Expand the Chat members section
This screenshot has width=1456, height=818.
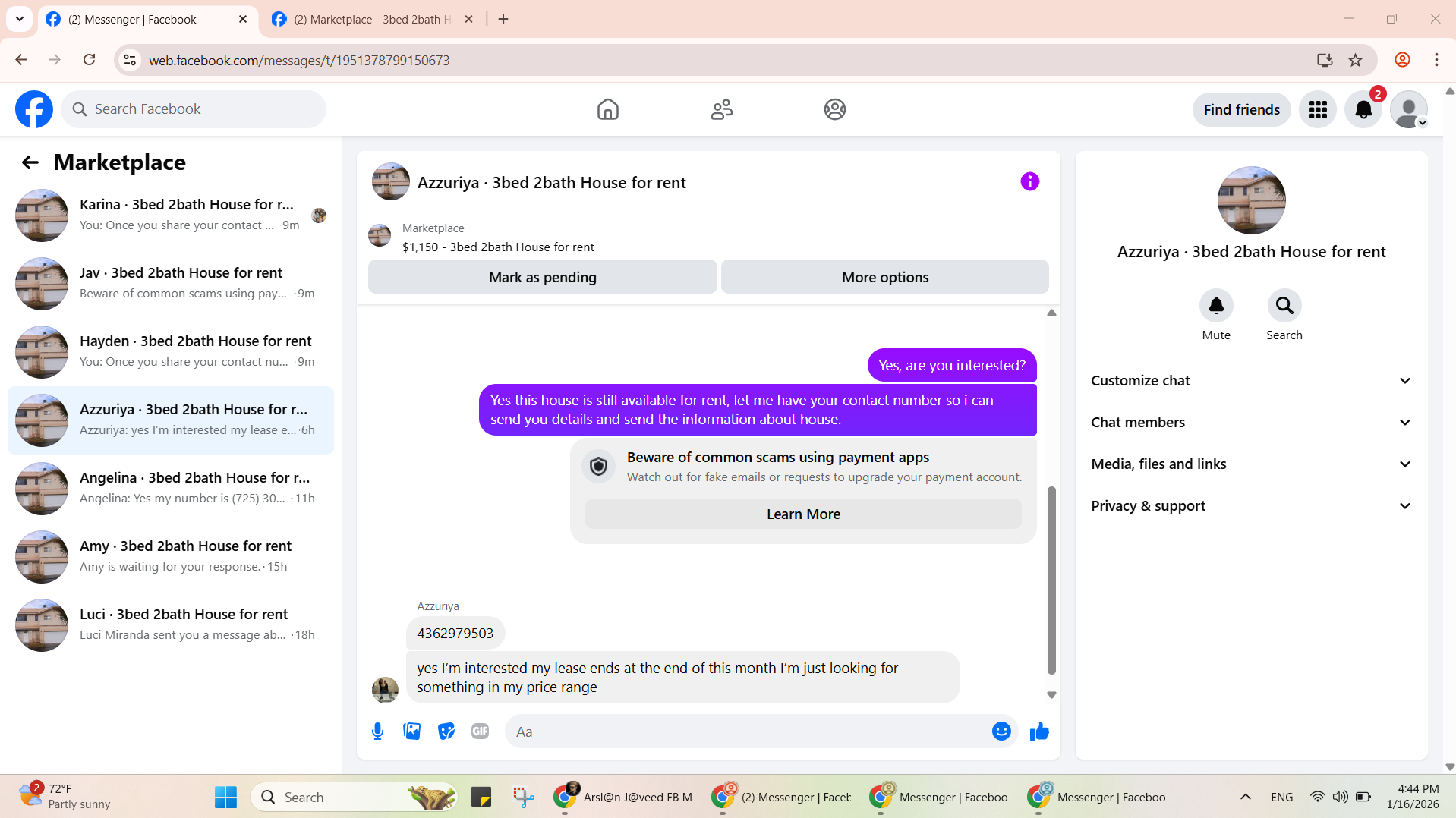click(x=1251, y=423)
